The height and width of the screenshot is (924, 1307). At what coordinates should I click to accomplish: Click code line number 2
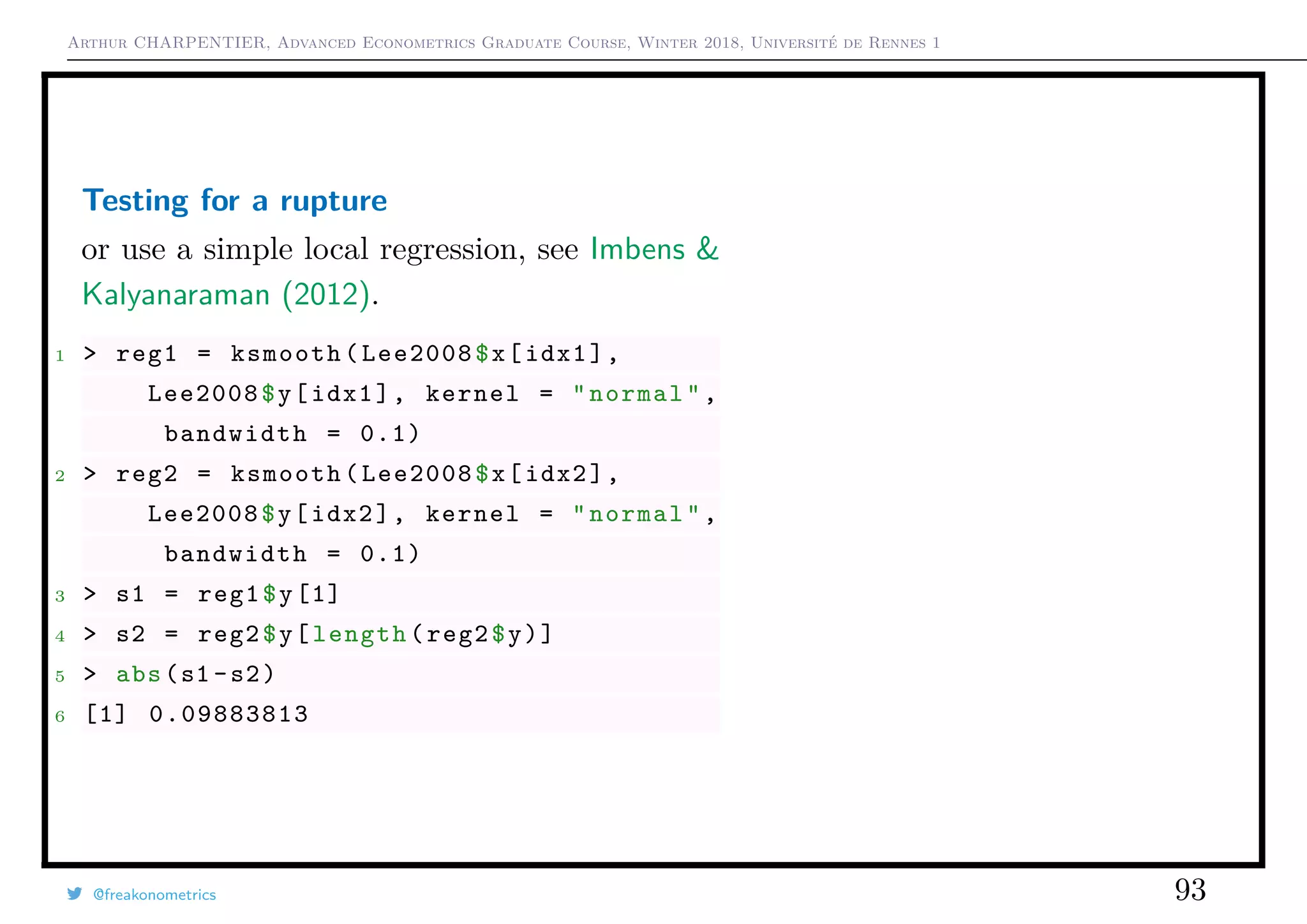click(x=60, y=476)
